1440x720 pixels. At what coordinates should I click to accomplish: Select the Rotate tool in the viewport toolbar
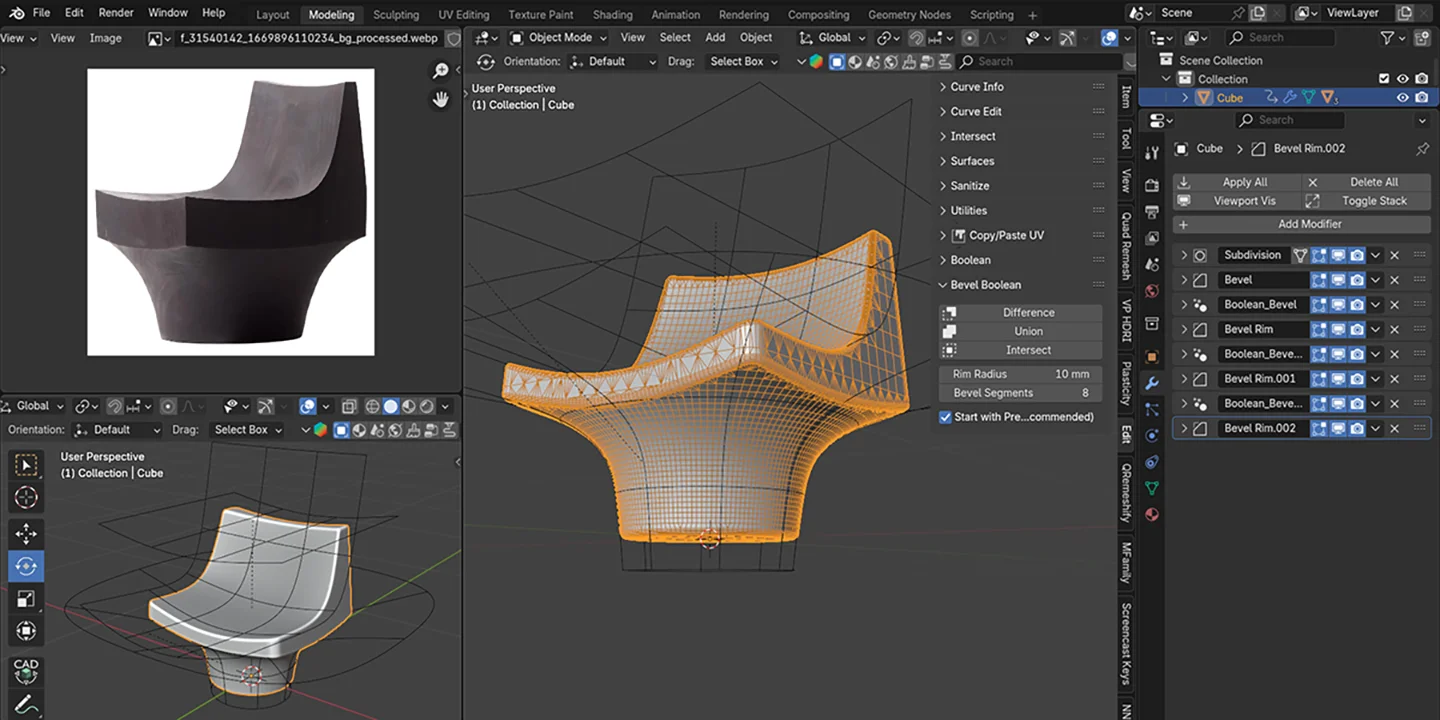click(26, 566)
